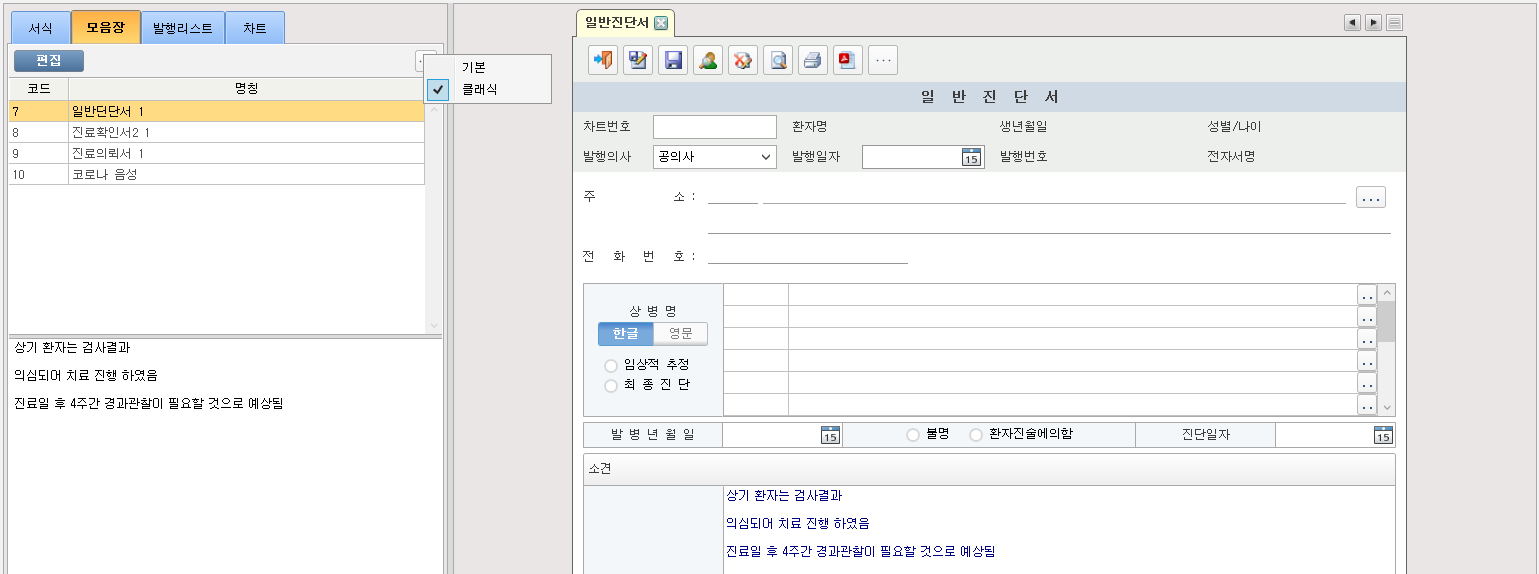
Task: Open print preview magnifier icon
Action: pos(778,60)
